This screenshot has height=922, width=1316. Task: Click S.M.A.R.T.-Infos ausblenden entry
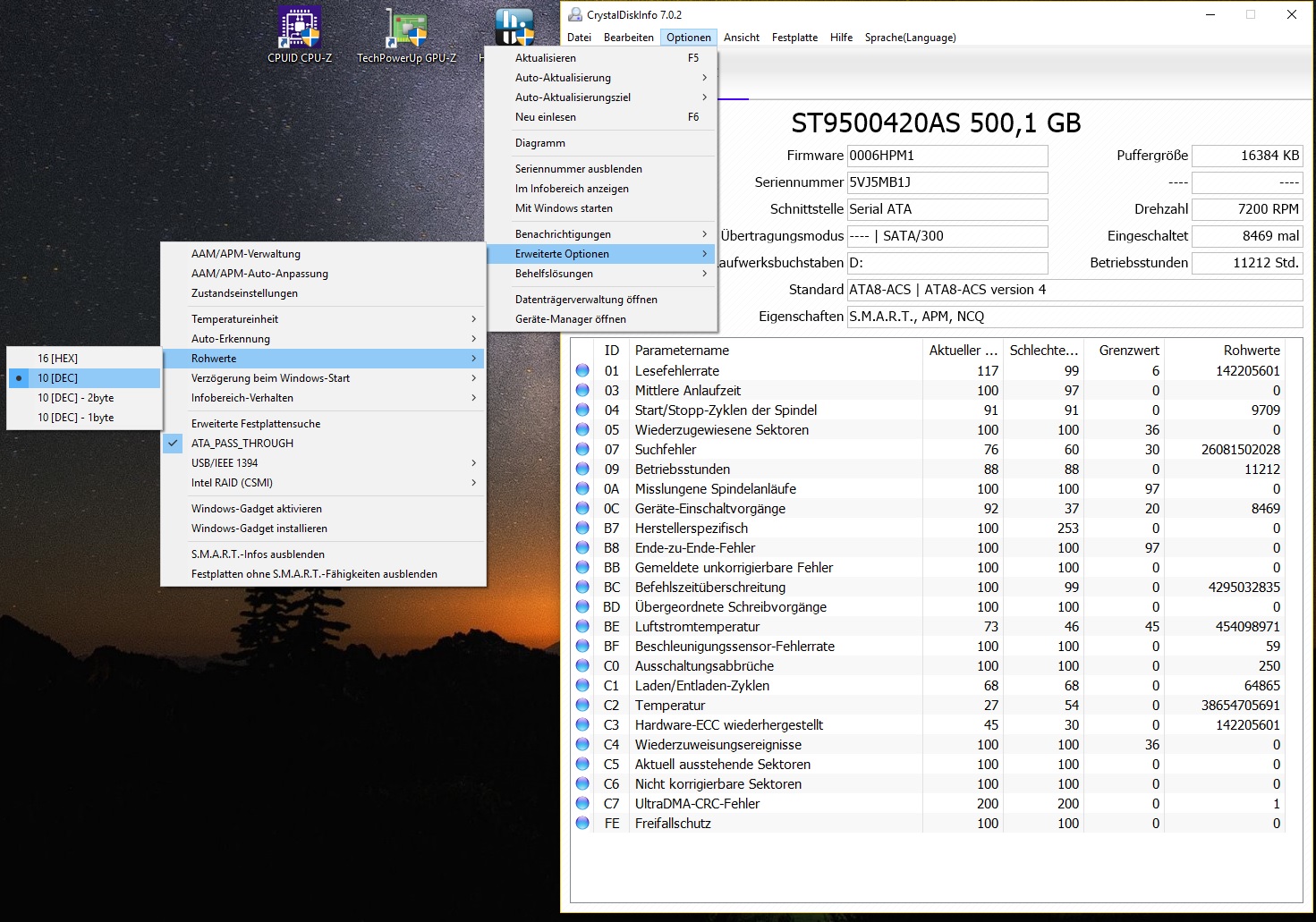[323, 554]
